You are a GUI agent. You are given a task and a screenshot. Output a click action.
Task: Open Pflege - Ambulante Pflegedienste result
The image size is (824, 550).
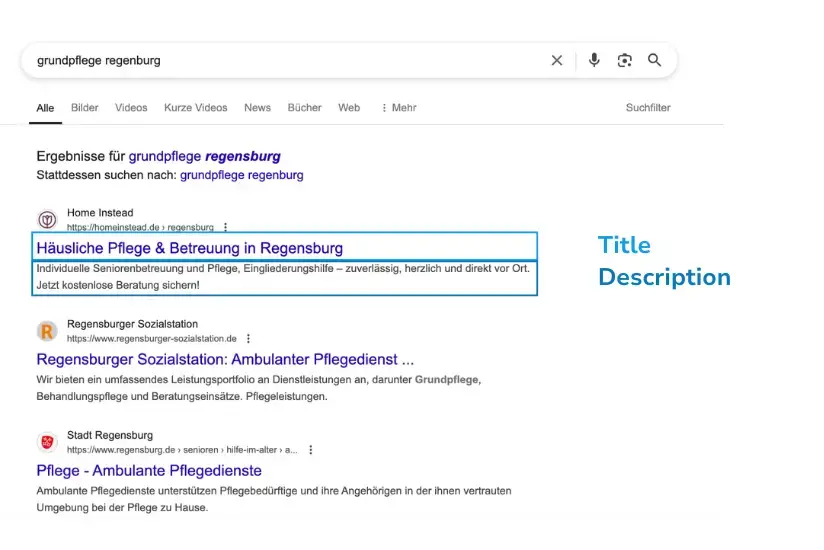[149, 471]
